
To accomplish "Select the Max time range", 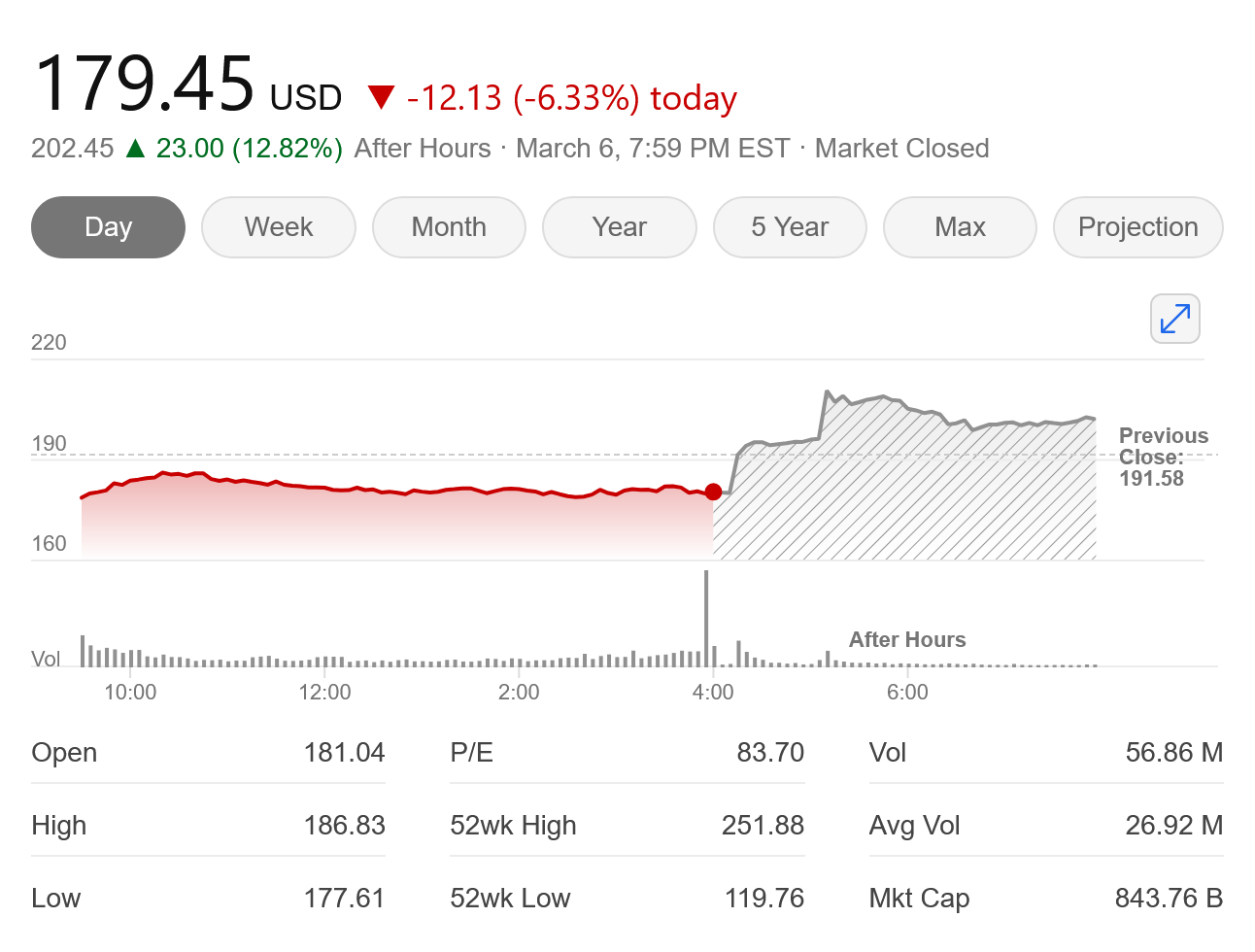I will click(960, 227).
